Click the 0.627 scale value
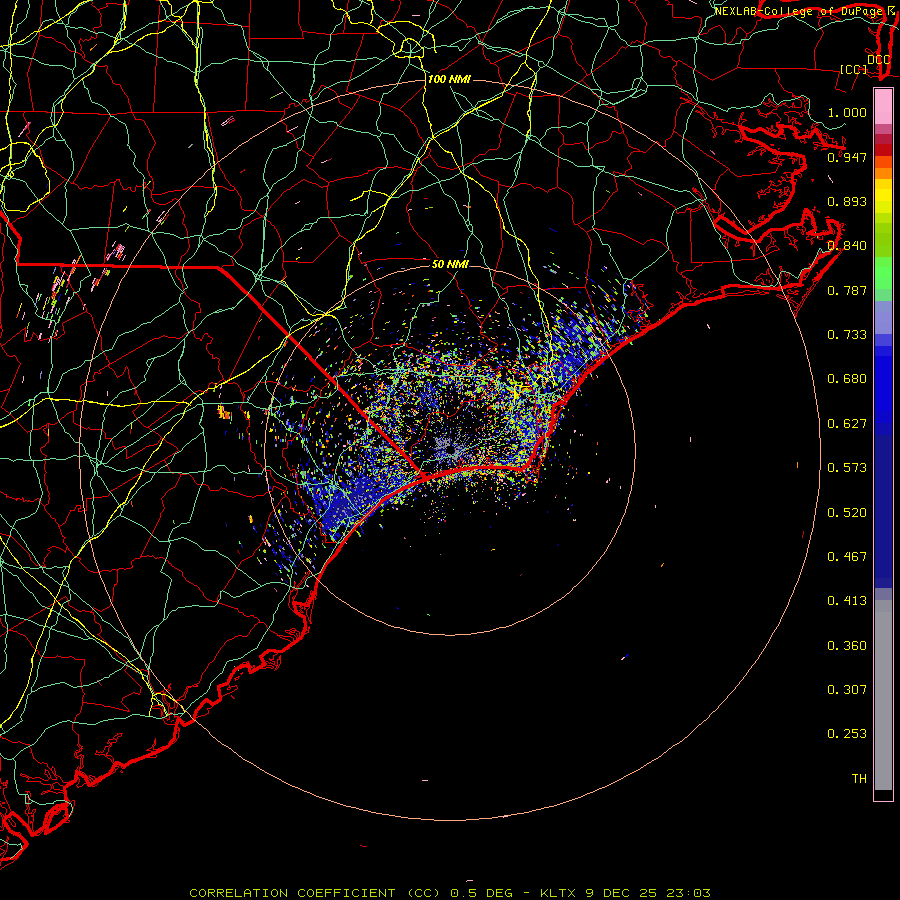The height and width of the screenshot is (900, 900). (847, 424)
